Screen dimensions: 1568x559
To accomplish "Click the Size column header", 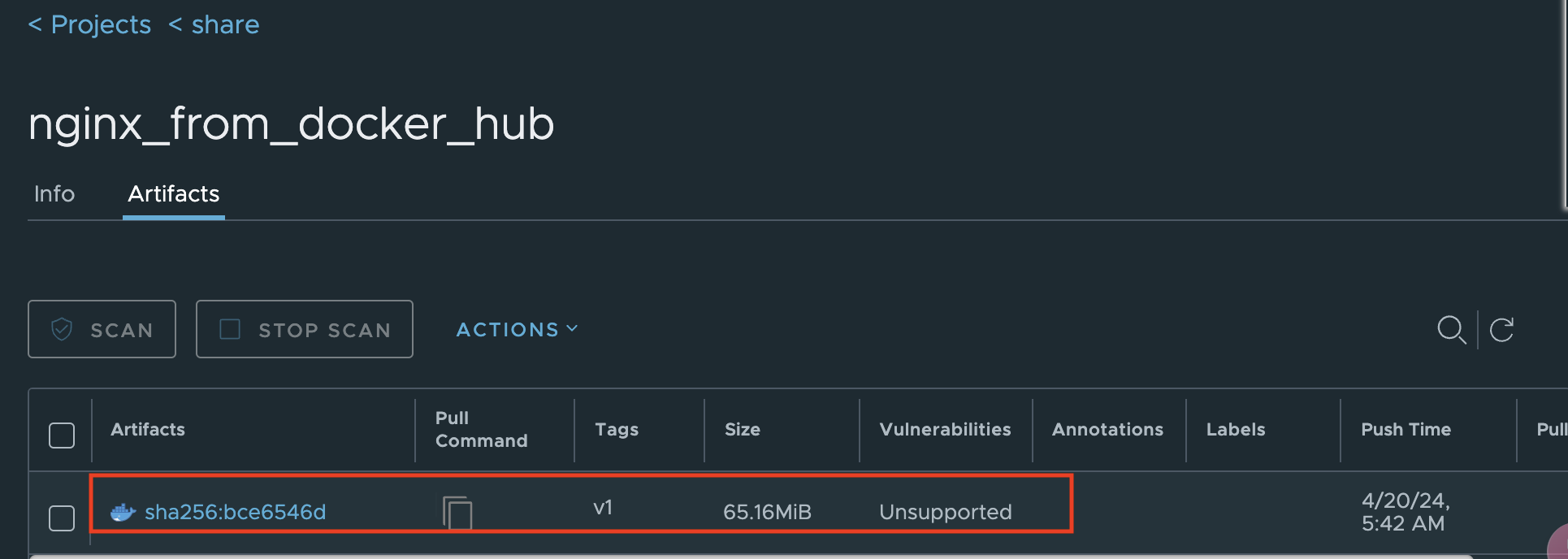I will point(743,429).
